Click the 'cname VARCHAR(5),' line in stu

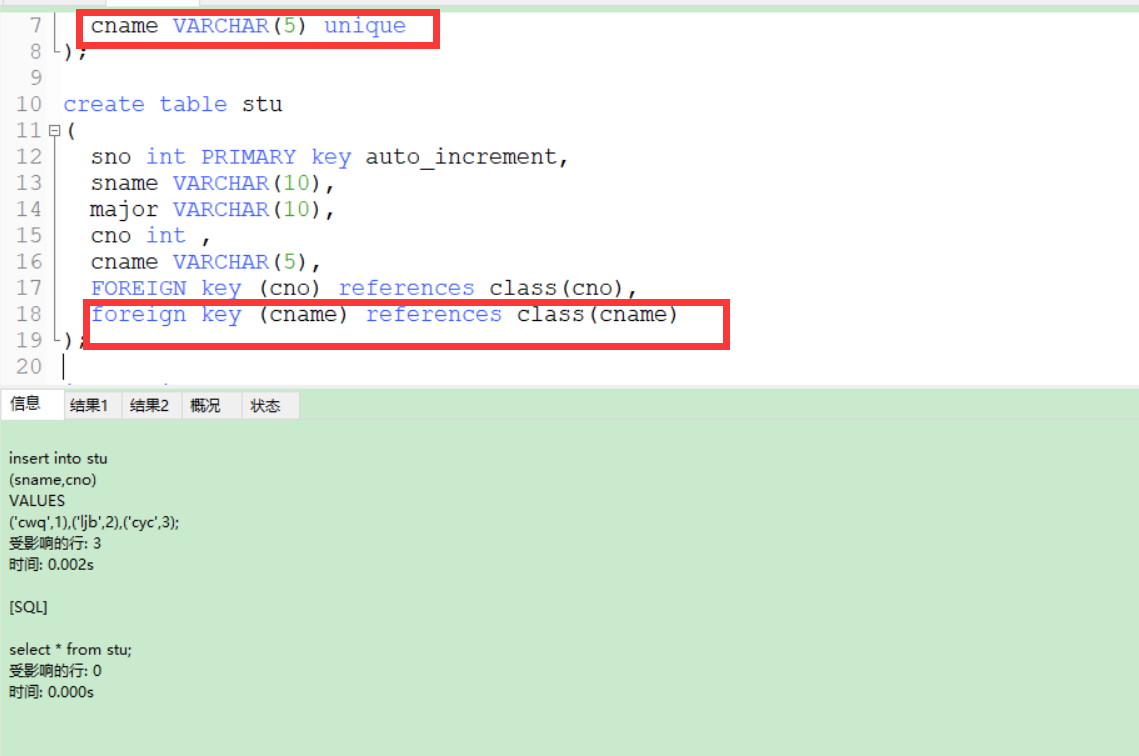click(x=206, y=261)
